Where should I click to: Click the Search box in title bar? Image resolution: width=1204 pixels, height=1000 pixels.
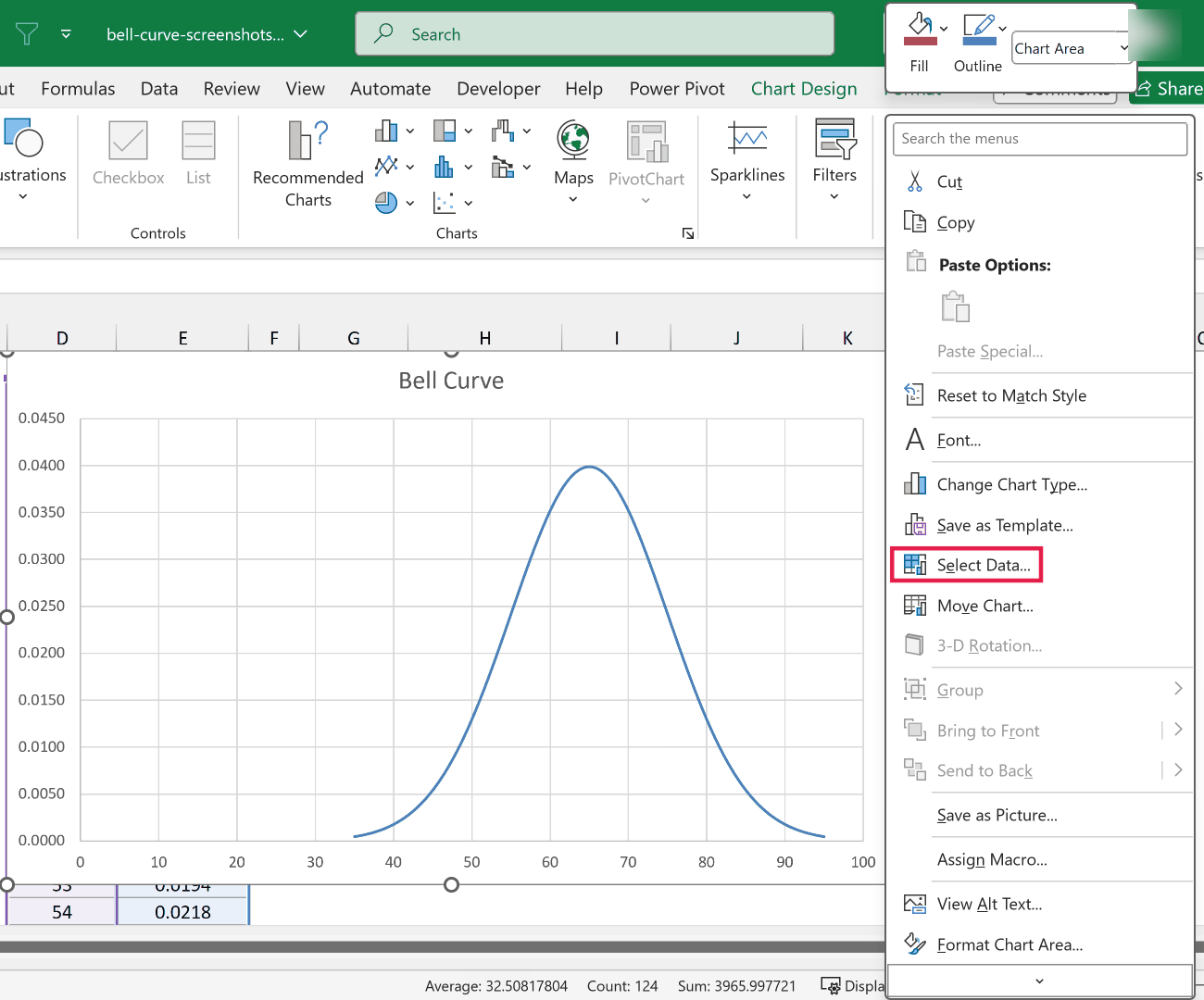click(x=595, y=34)
